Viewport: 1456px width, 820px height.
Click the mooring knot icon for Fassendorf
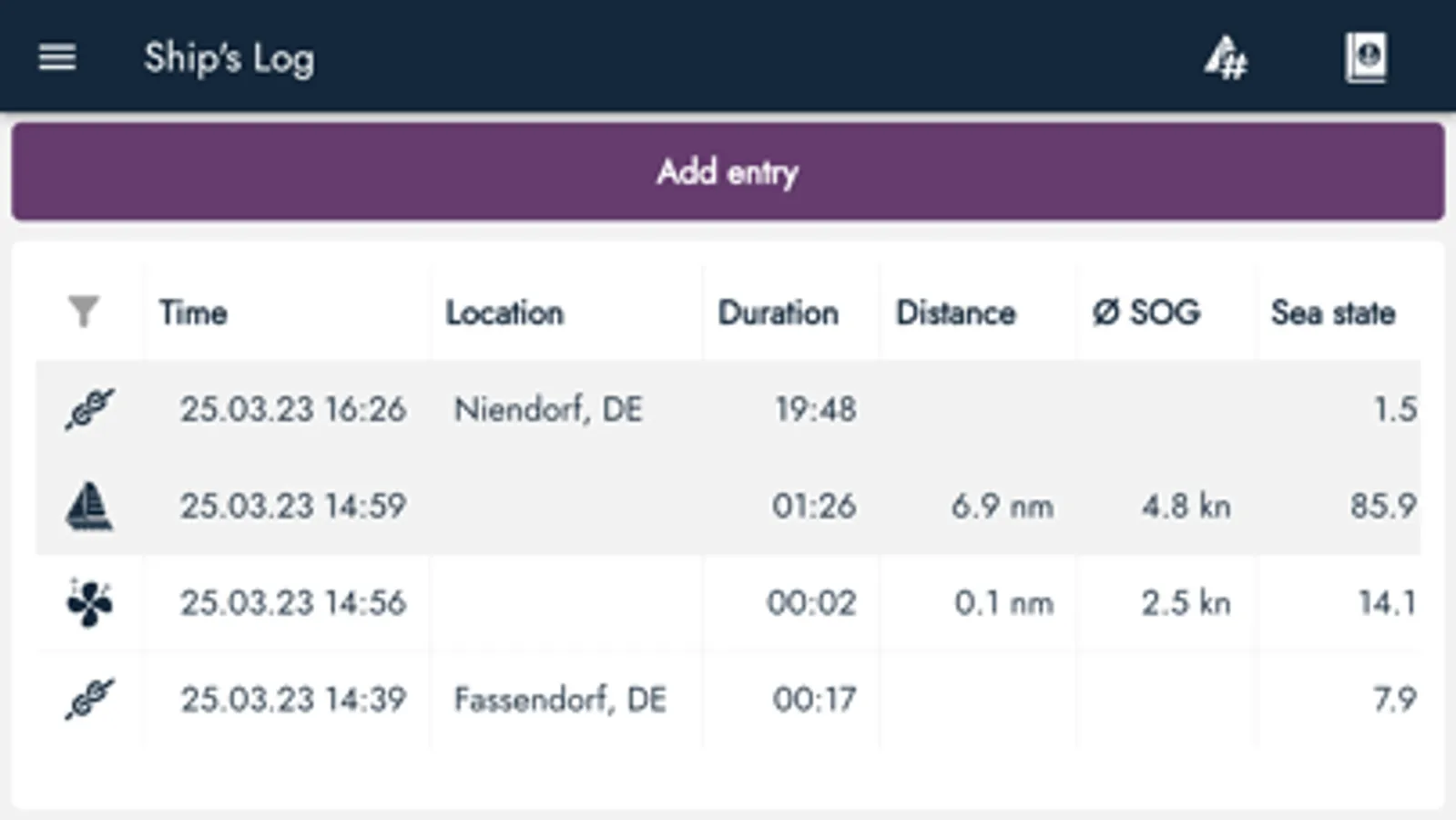89,699
